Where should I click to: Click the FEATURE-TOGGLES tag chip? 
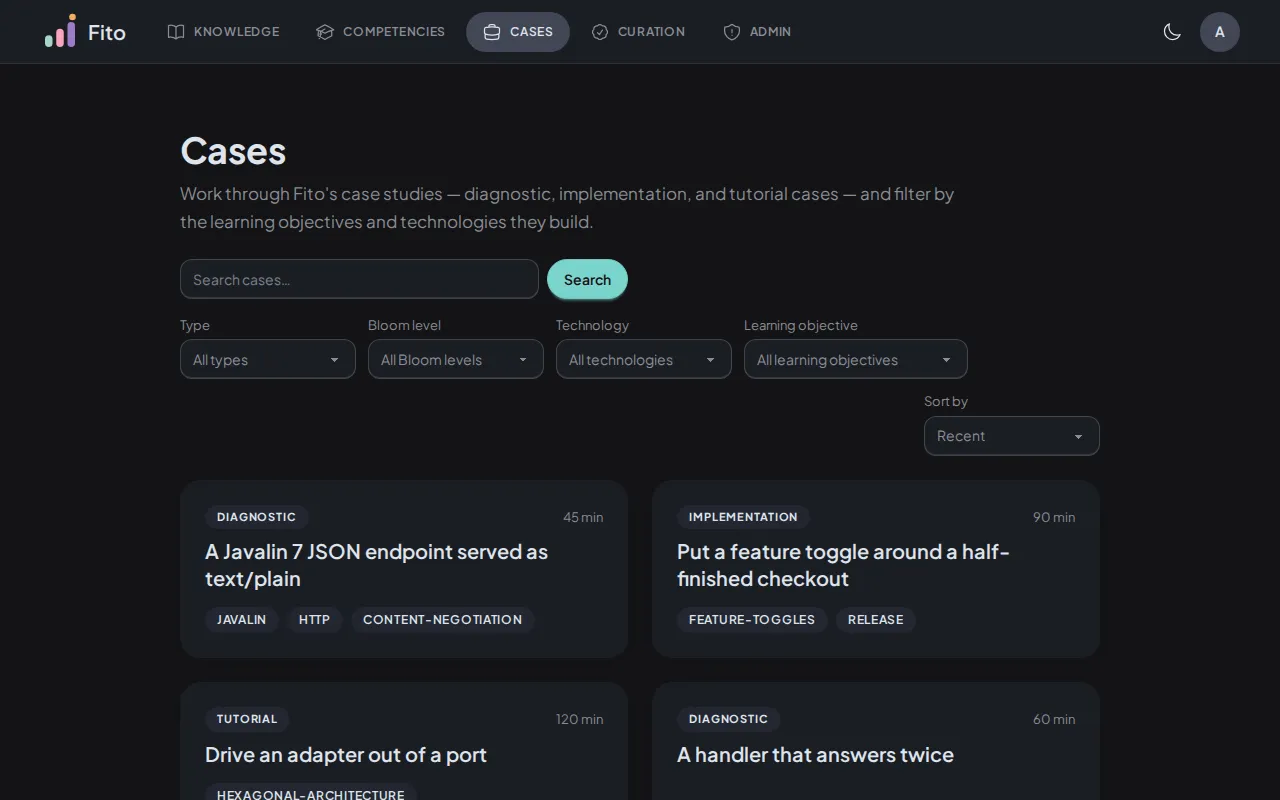(752, 620)
